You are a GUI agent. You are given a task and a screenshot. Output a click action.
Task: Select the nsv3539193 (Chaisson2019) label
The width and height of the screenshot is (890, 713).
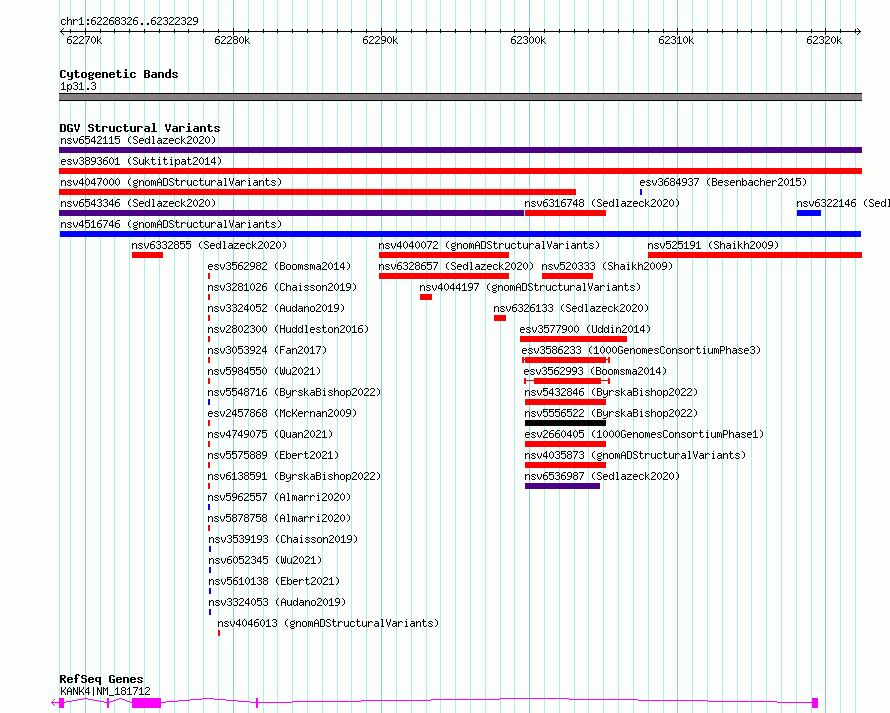click(x=283, y=539)
